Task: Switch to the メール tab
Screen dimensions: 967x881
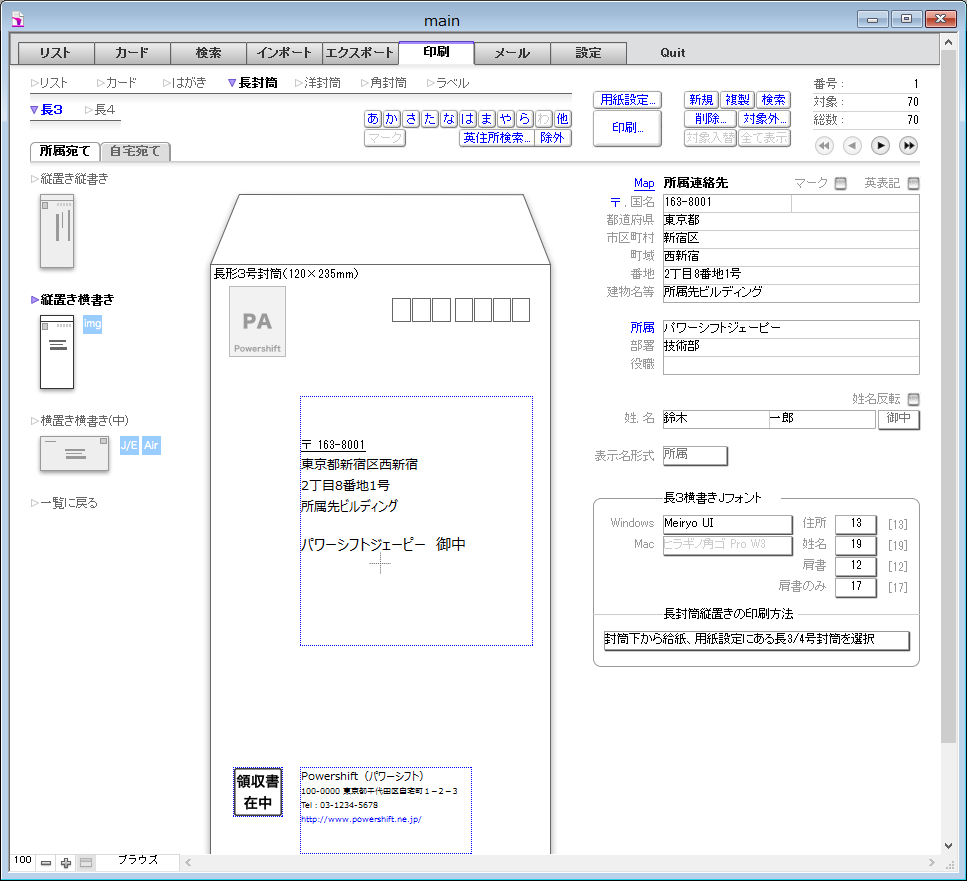Action: [512, 53]
